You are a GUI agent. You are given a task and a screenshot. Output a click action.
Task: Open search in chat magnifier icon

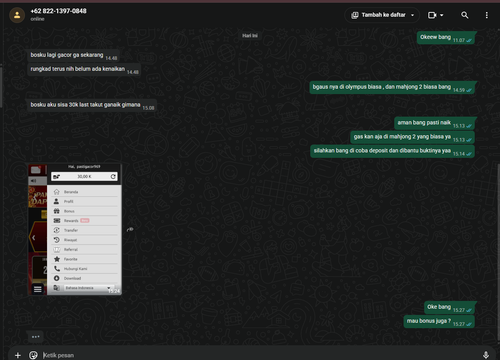click(465, 15)
